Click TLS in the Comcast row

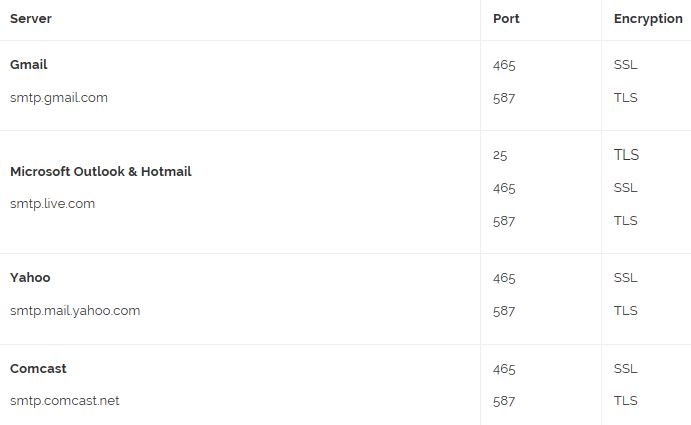click(625, 401)
